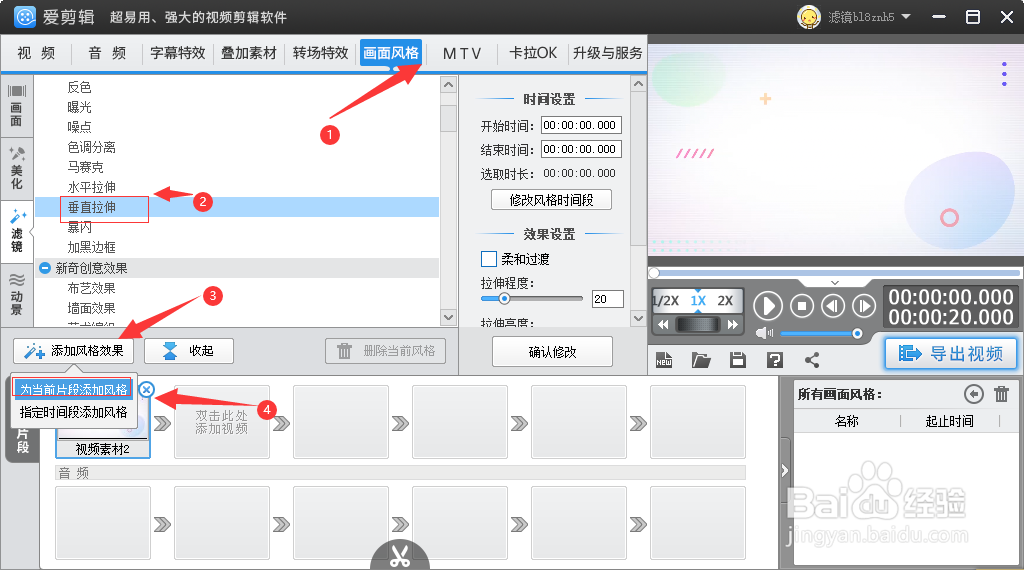Stop the video playback
This screenshot has width=1024, height=570.
802,306
